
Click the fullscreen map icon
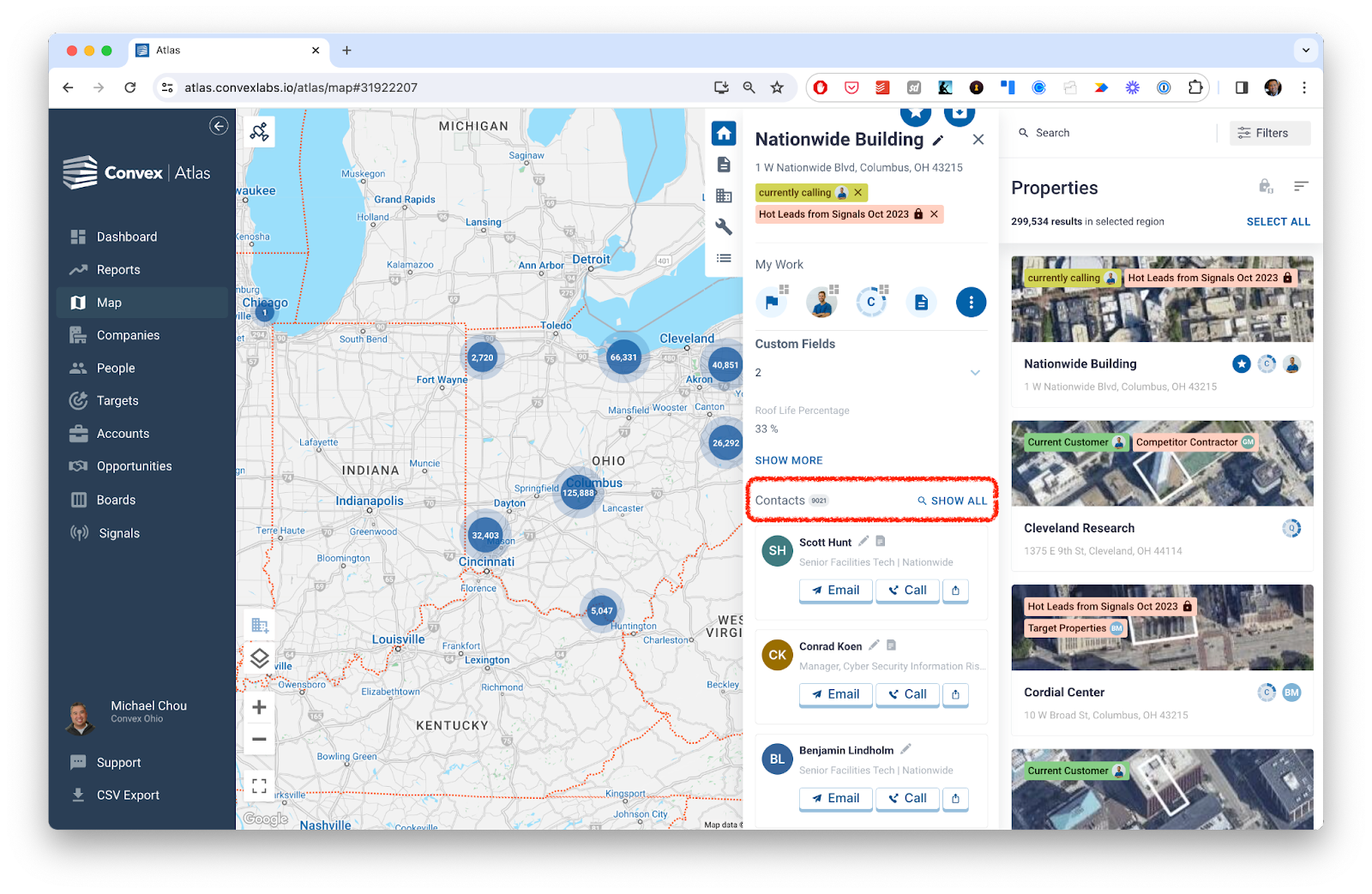260,785
